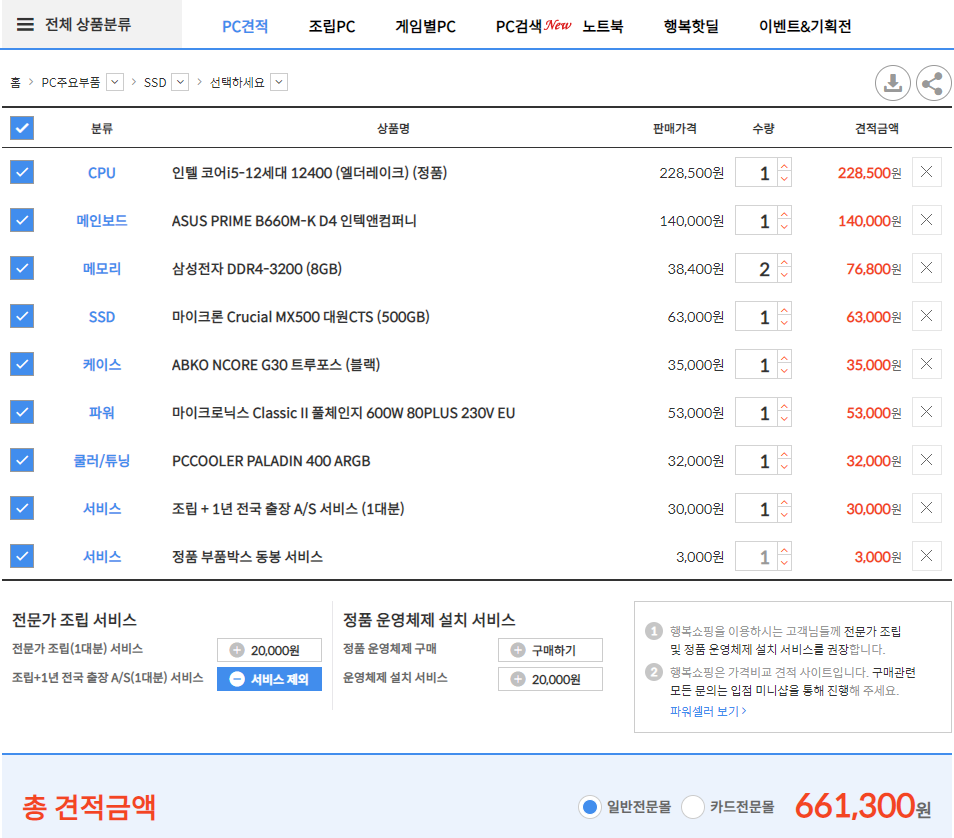Viewport: 954px width, 838px height.
Task: Click the share estimate icon
Action: [933, 83]
